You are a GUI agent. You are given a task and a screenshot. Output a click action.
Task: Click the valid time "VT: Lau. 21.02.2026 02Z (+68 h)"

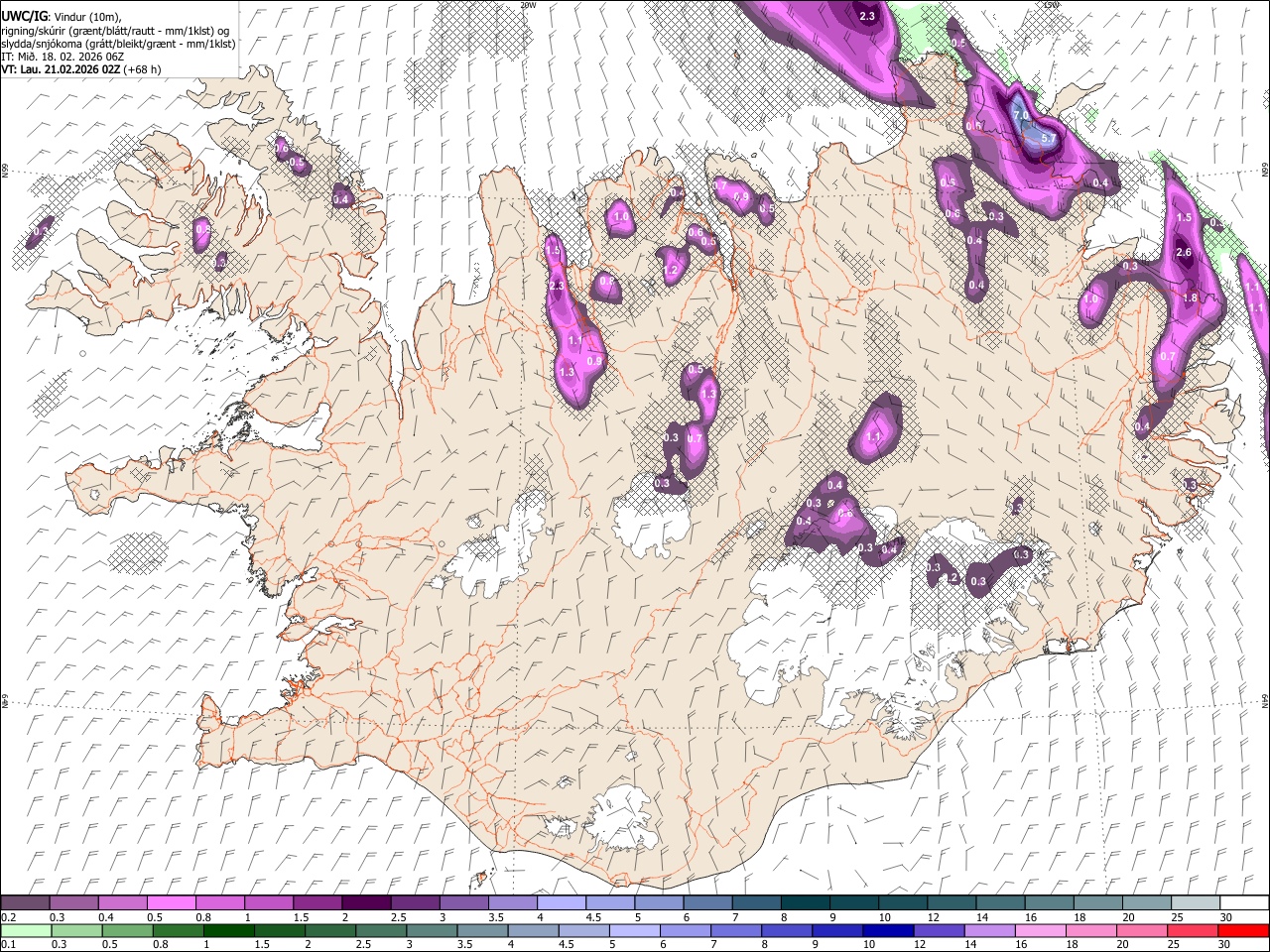coord(80,69)
